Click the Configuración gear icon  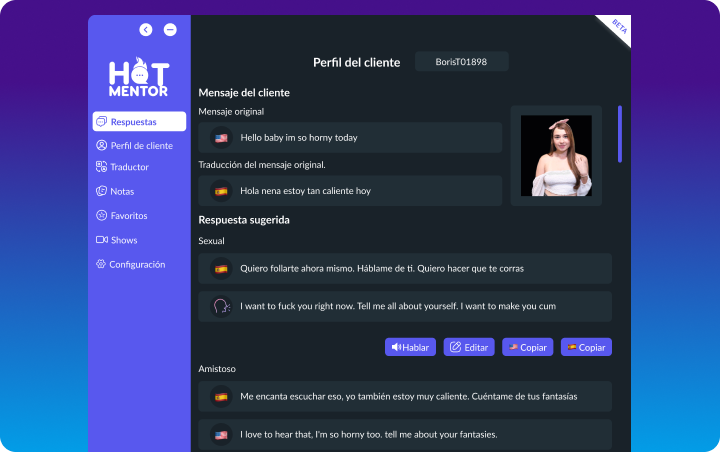tap(101, 264)
